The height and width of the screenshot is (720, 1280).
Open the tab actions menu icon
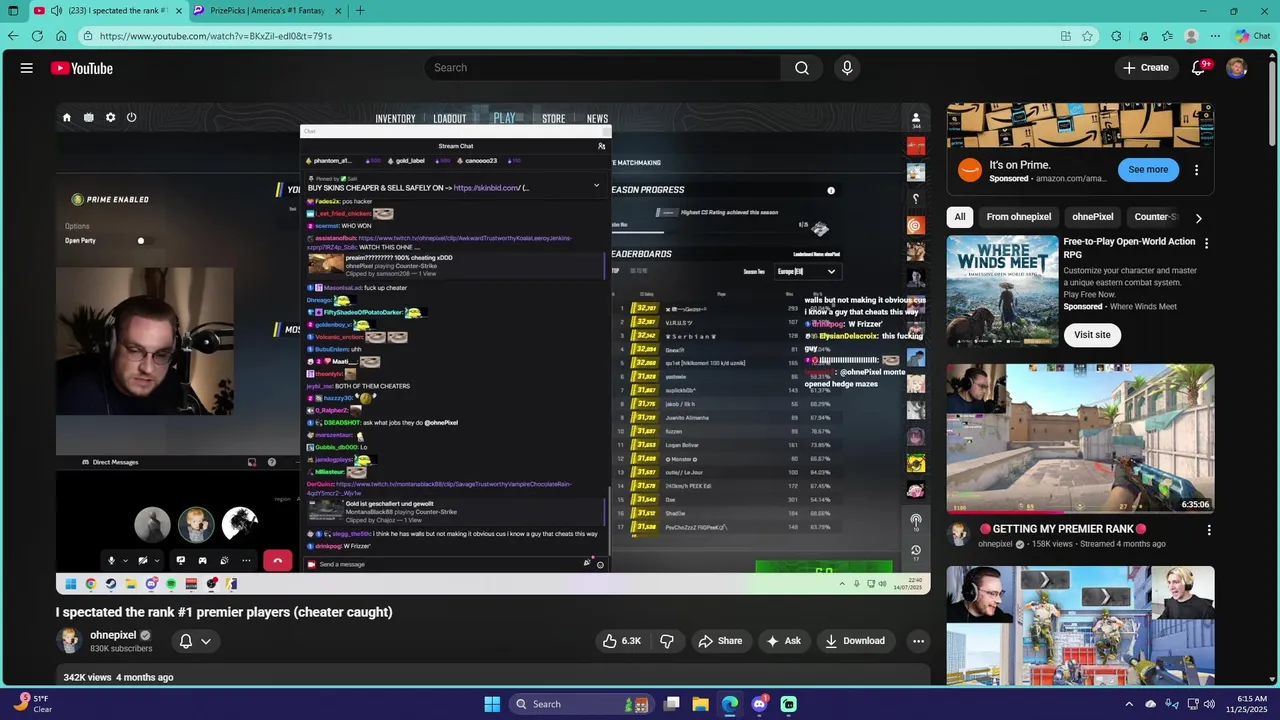[x=13, y=11]
